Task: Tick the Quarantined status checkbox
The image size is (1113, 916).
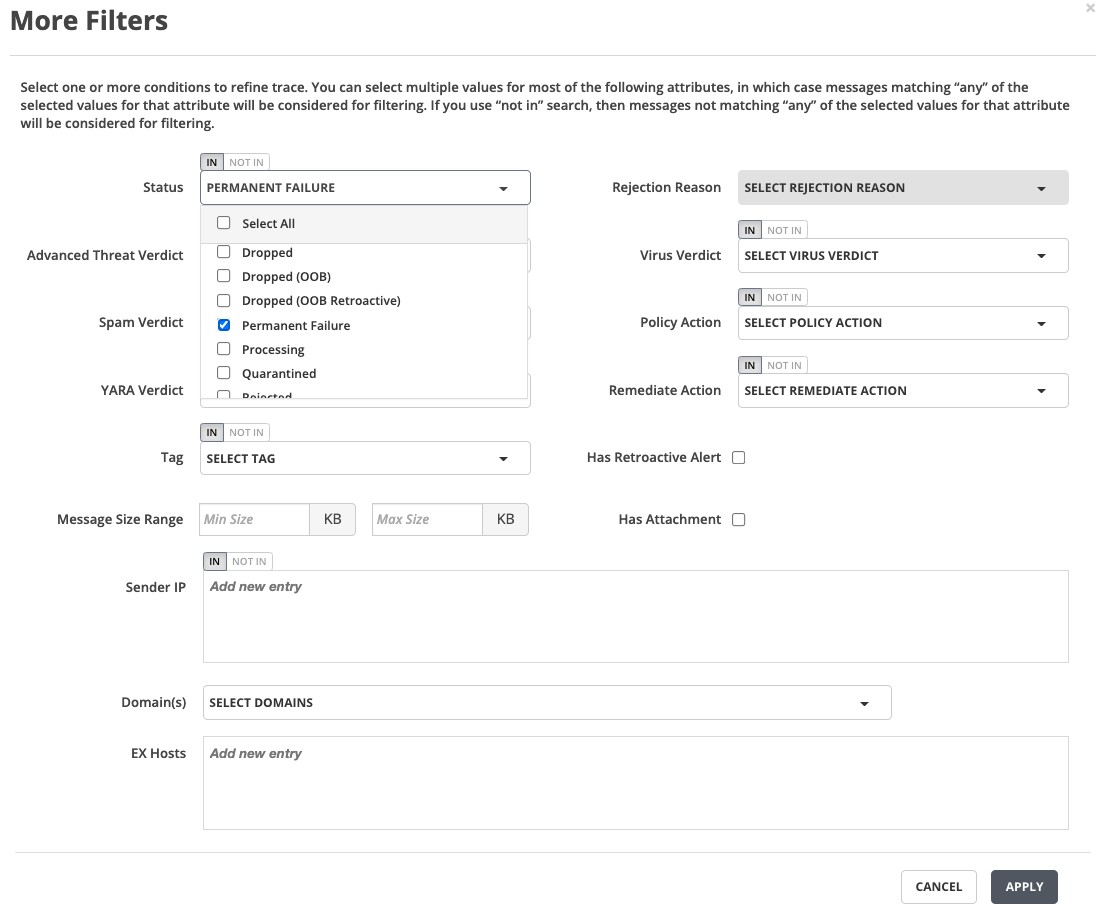Action: pos(224,373)
